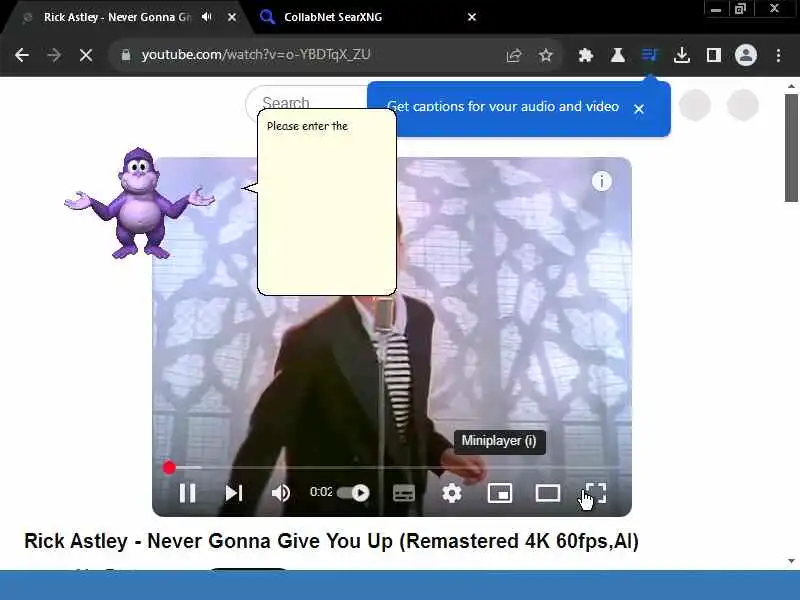Open Chrome Labs flask icon

[x=618, y=55]
